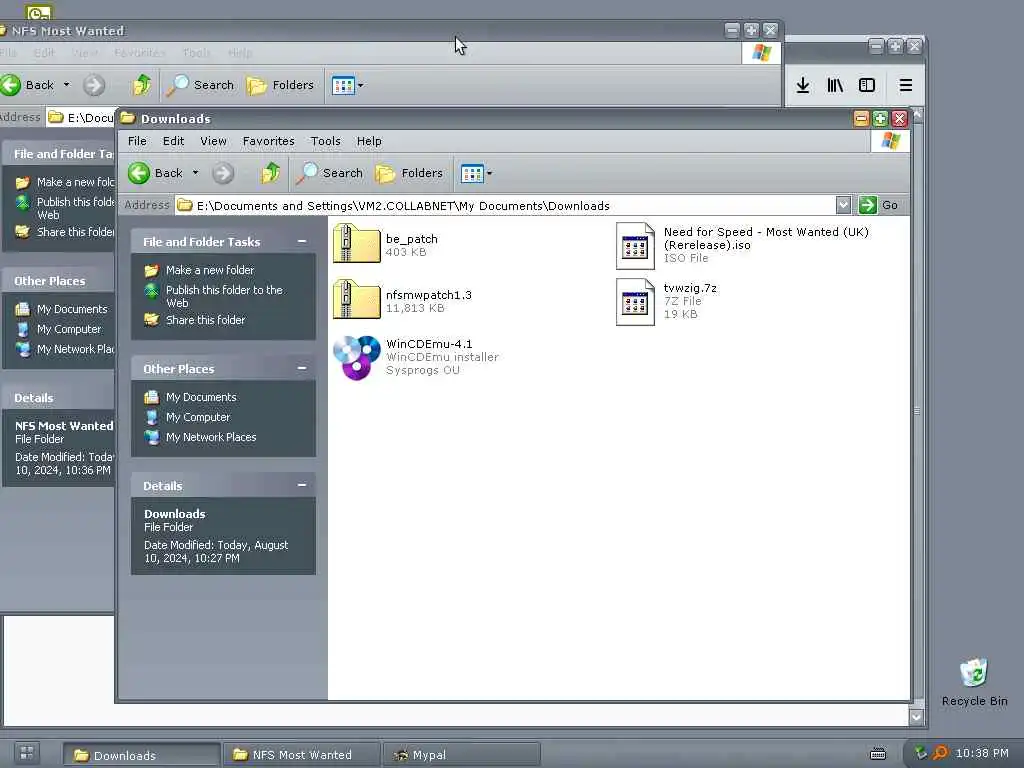Go up a folder in NFS Most Wanted window
The image size is (1024, 768).
141,85
